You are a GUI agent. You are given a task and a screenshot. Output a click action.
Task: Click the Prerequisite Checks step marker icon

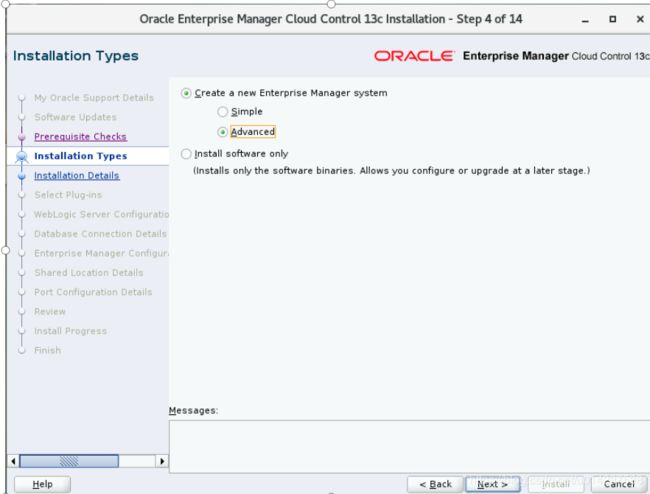(x=22, y=137)
